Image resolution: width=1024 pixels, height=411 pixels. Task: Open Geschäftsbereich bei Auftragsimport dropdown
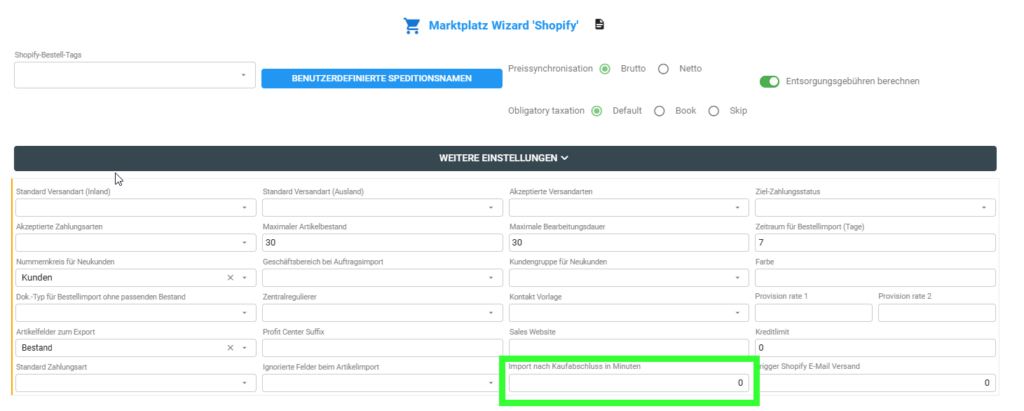382,278
